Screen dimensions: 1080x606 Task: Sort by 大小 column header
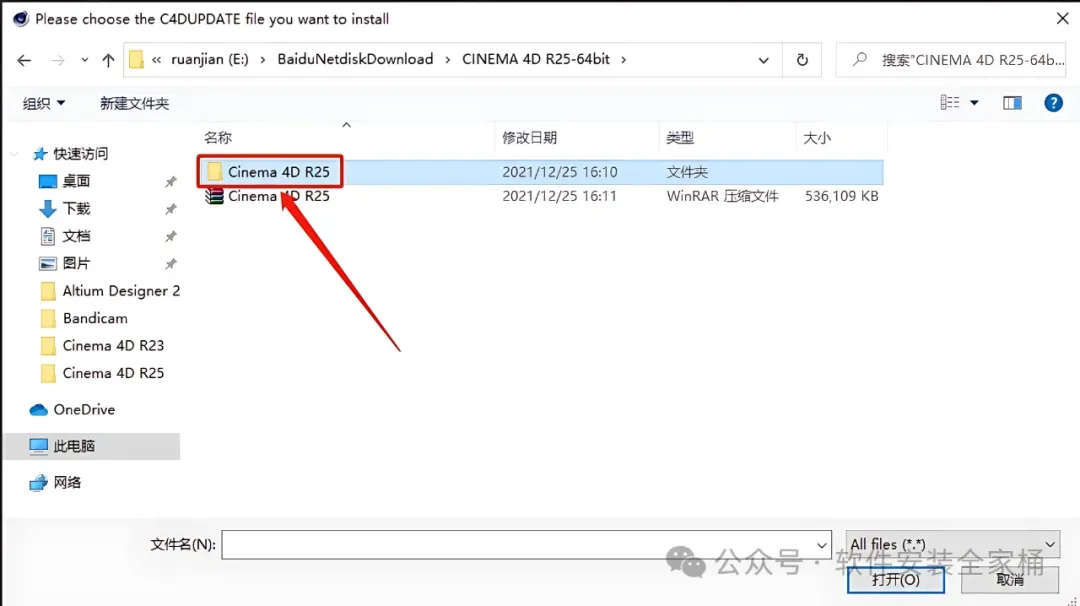tap(817, 138)
